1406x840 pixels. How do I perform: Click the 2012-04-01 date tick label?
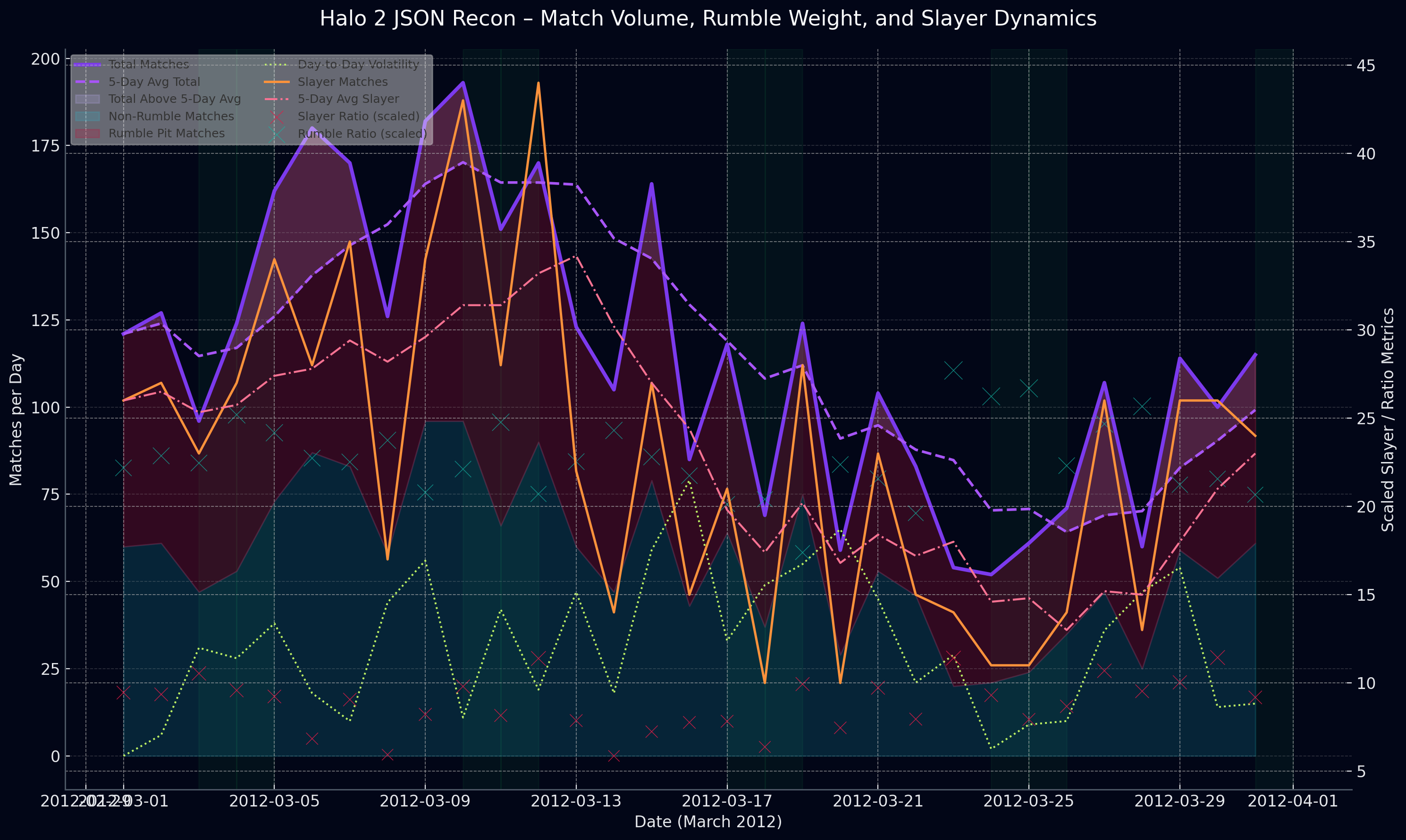1293,801
